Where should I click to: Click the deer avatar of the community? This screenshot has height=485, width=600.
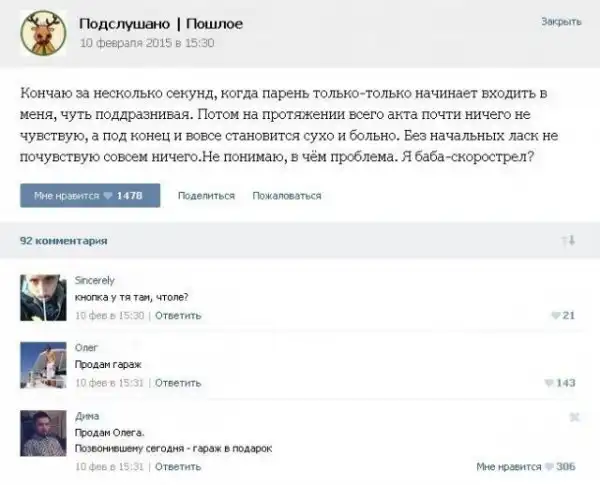[x=43, y=33]
